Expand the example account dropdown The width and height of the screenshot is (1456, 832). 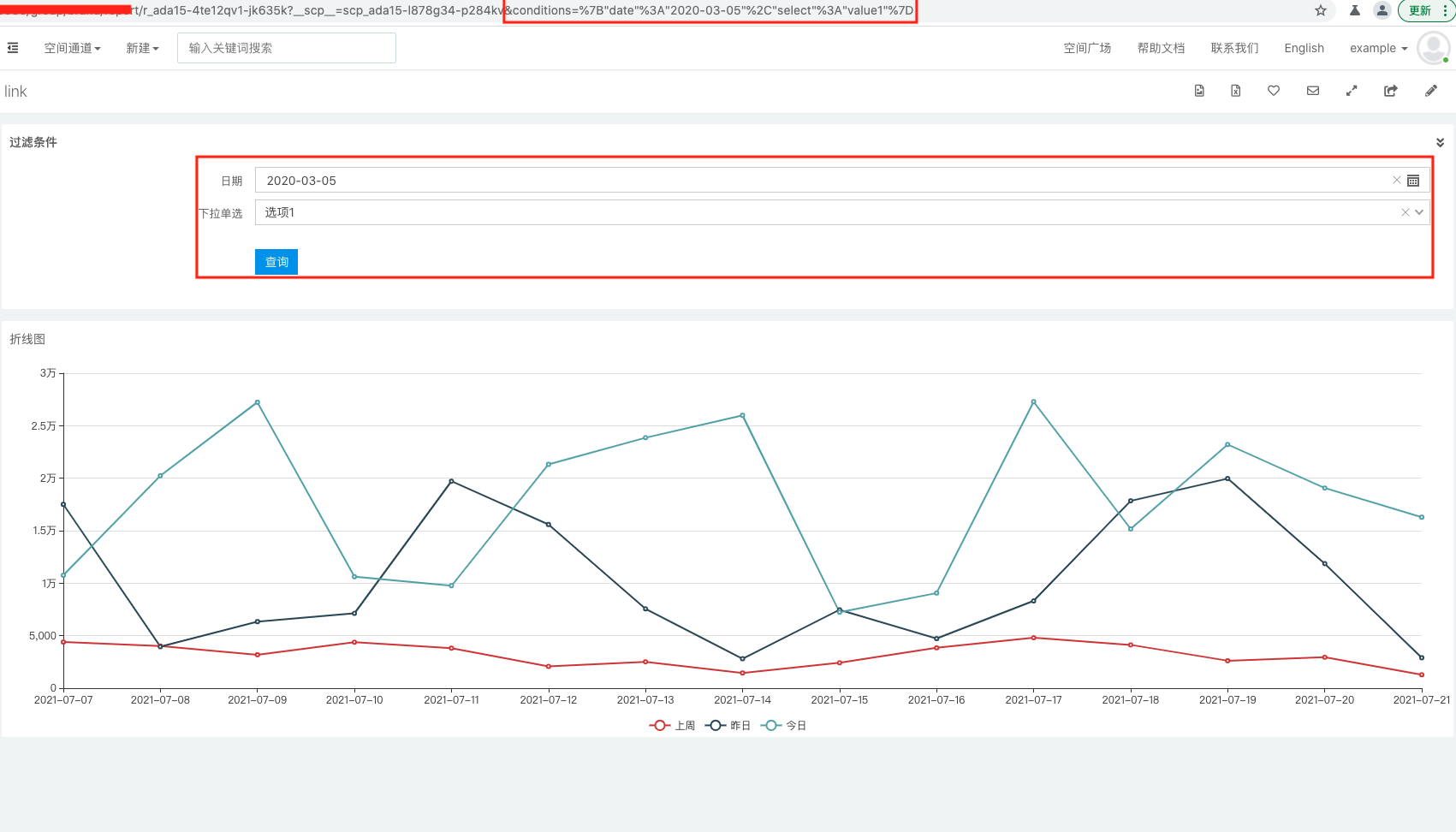coord(1378,48)
